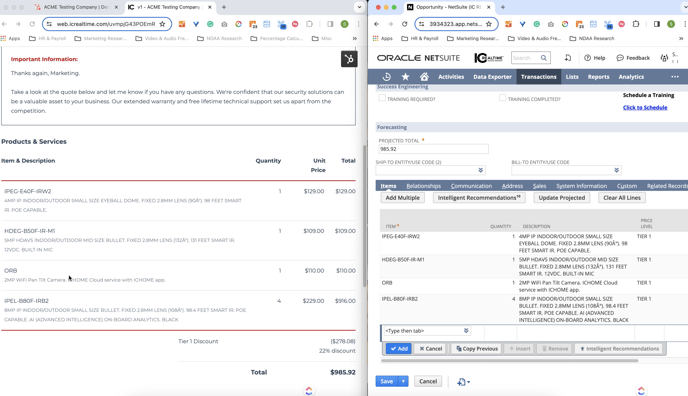Go to the NetSuite Home icon
The width and height of the screenshot is (688, 396).
(424, 77)
